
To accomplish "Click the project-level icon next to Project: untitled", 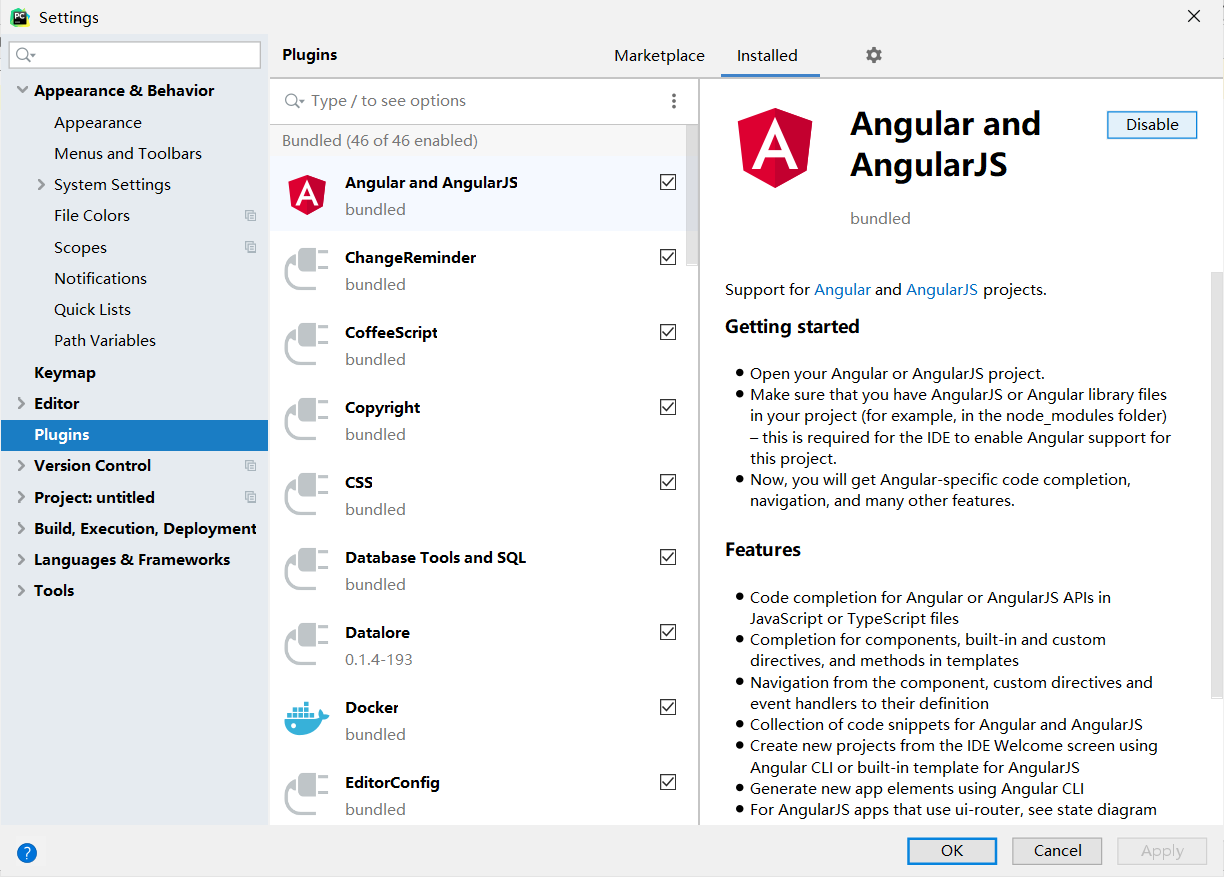I will pos(250,497).
